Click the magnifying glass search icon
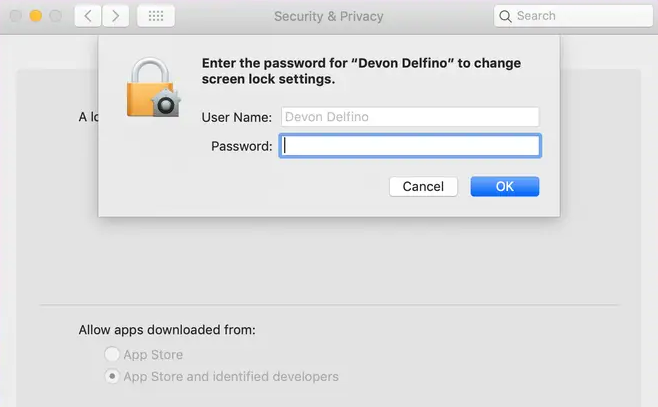The image size is (658, 407). tap(505, 16)
